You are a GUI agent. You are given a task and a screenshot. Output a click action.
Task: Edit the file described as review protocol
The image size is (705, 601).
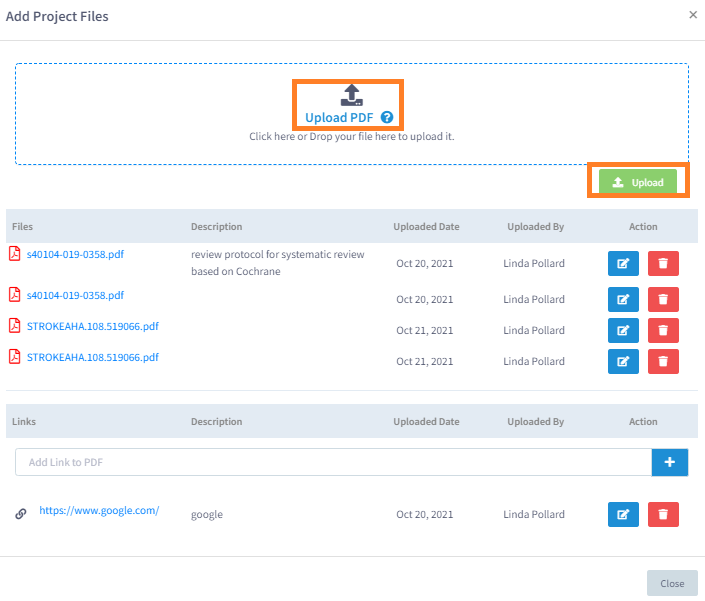pos(623,264)
